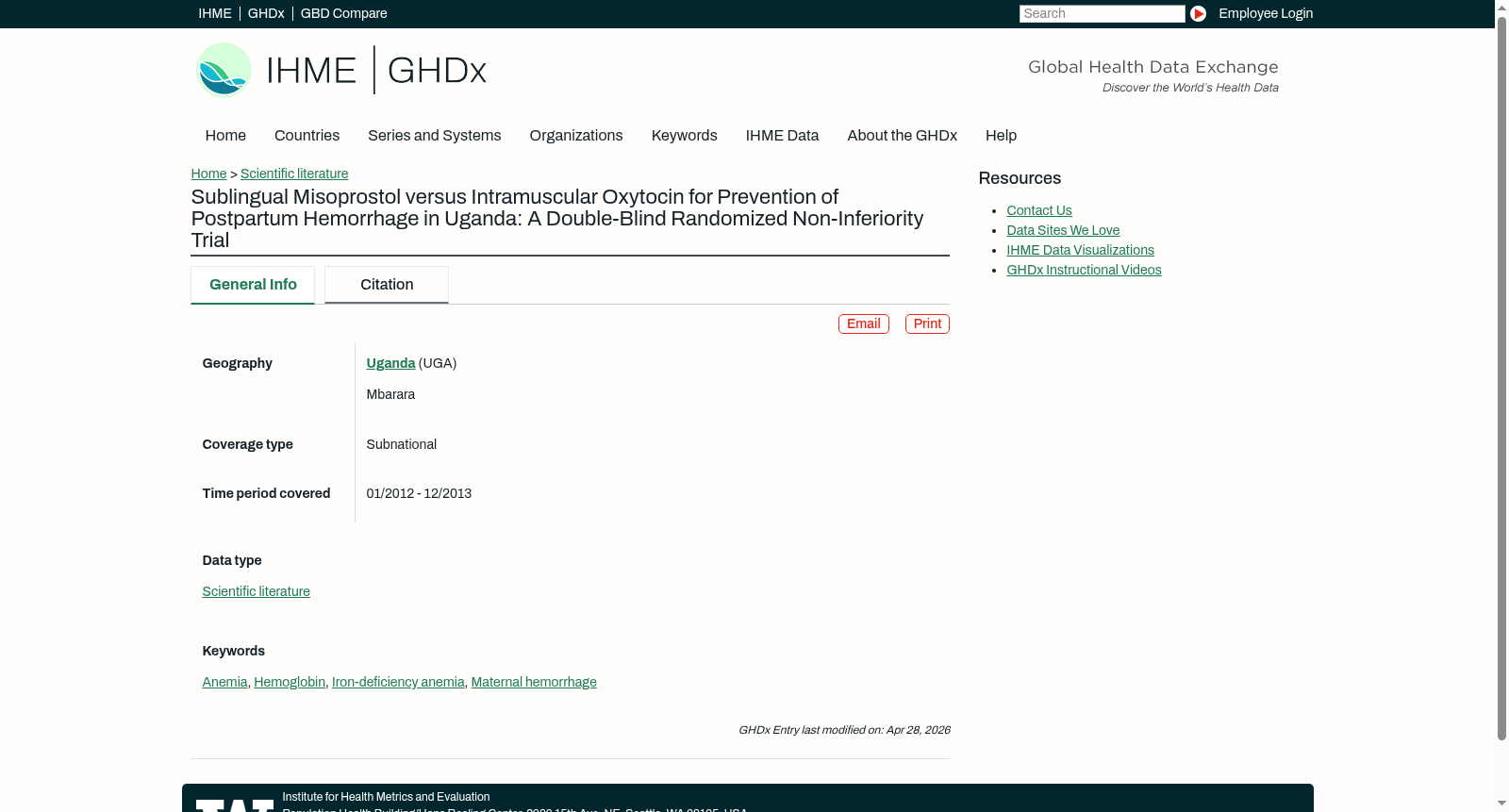1509x812 pixels.
Task: Open Data Sites We Love link
Action: (x=1063, y=230)
